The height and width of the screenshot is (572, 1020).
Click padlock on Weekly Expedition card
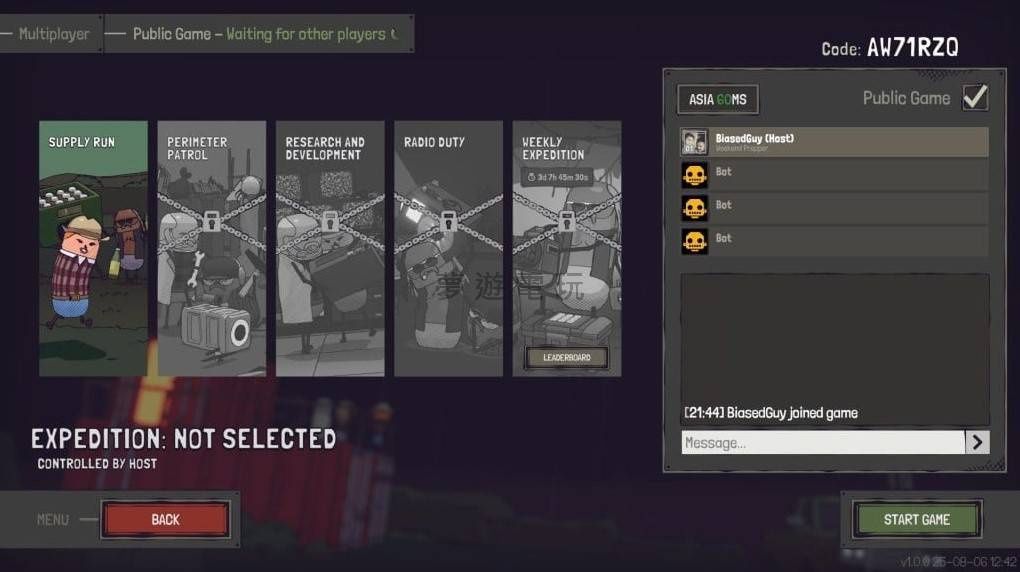(567, 221)
